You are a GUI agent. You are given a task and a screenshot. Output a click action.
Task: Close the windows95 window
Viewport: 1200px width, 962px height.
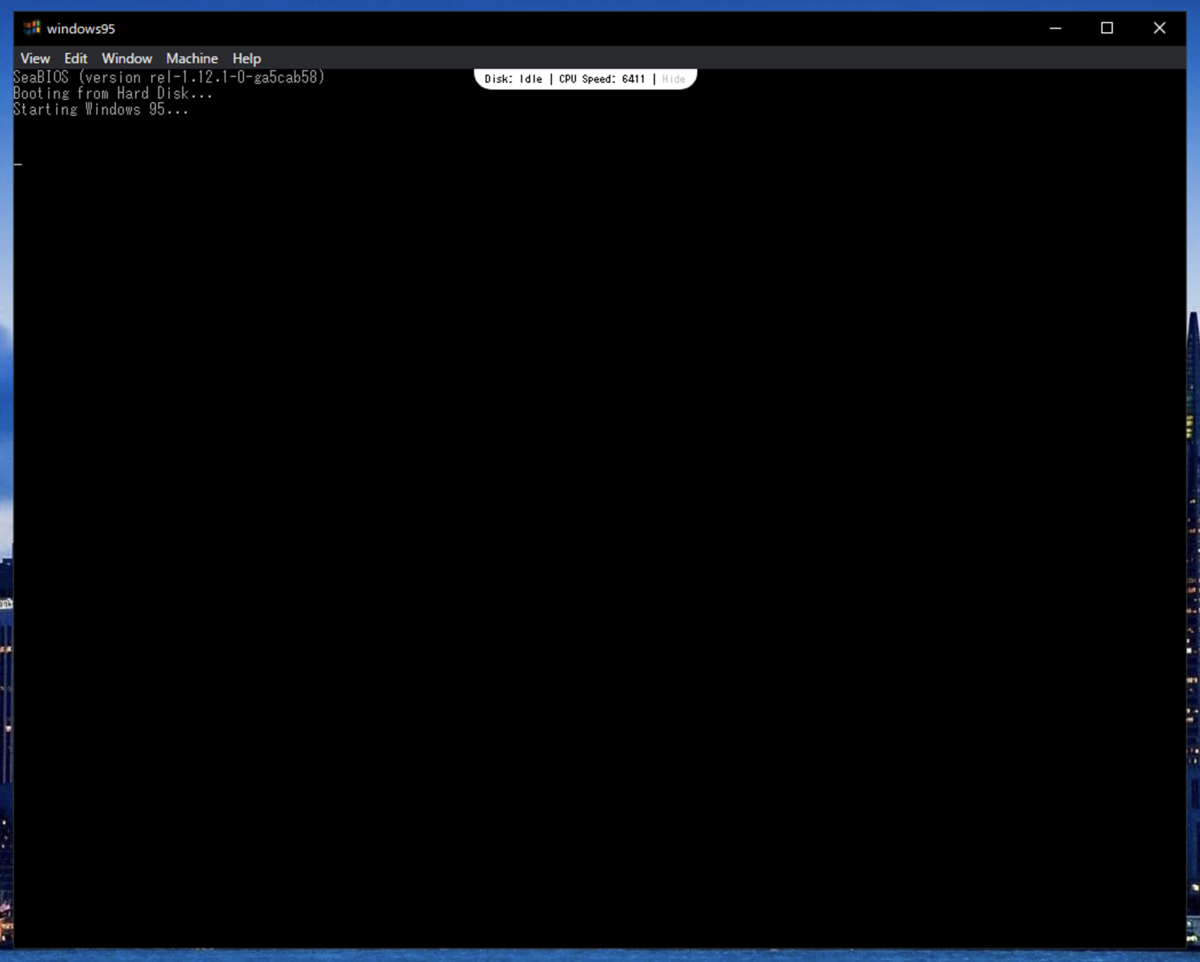coord(1159,28)
